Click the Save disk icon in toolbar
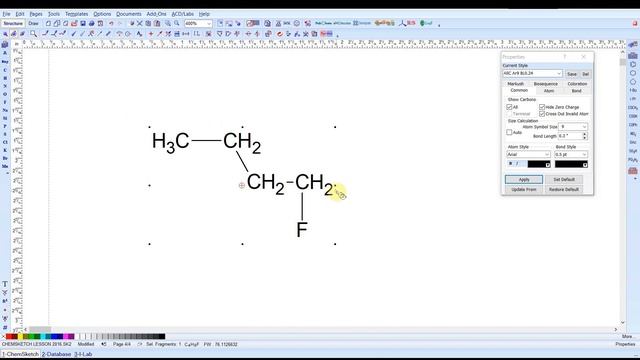 click(83, 24)
